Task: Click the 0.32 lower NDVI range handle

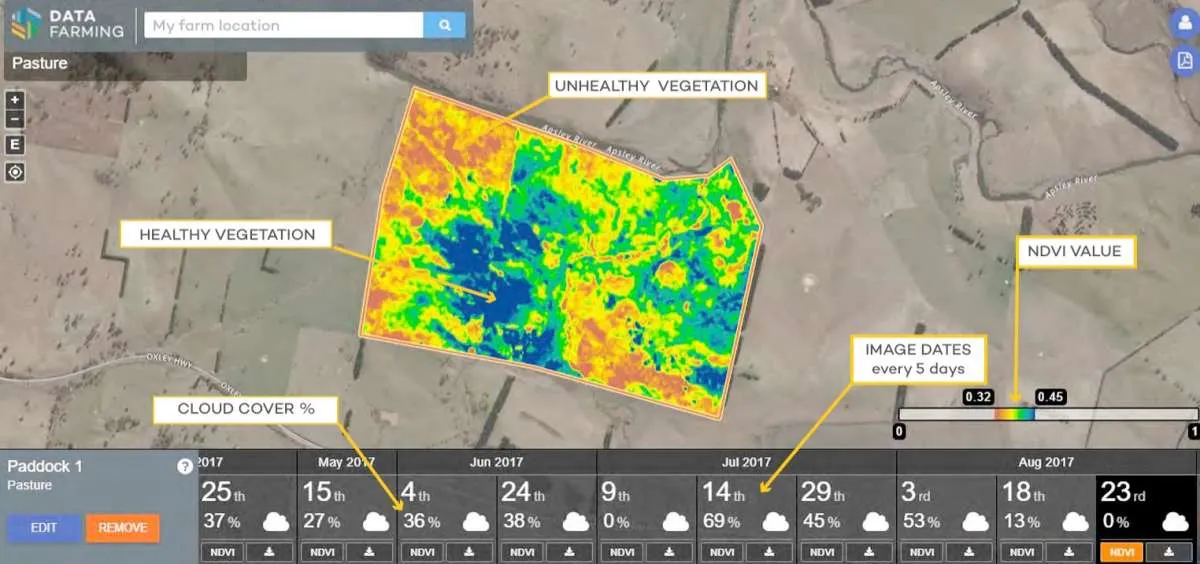Action: [x=978, y=397]
